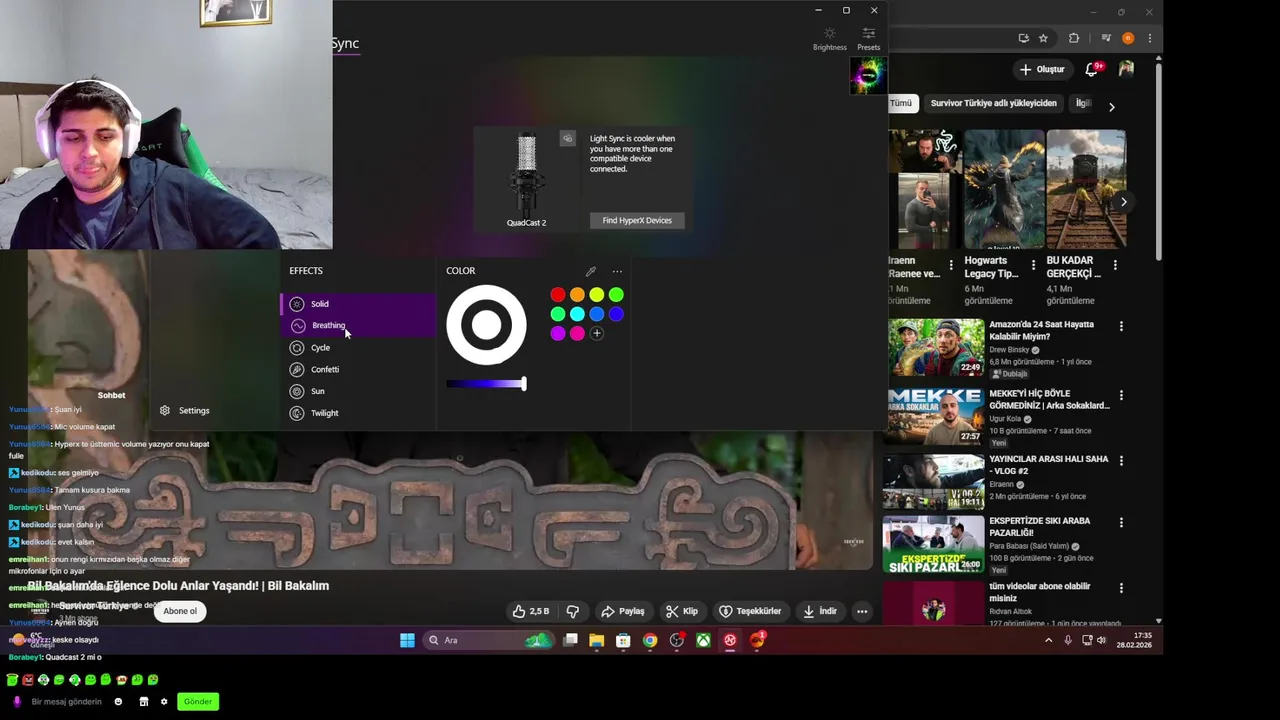Select the Tümü filter chip
Viewport: 1280px width, 720px height.
901,103
